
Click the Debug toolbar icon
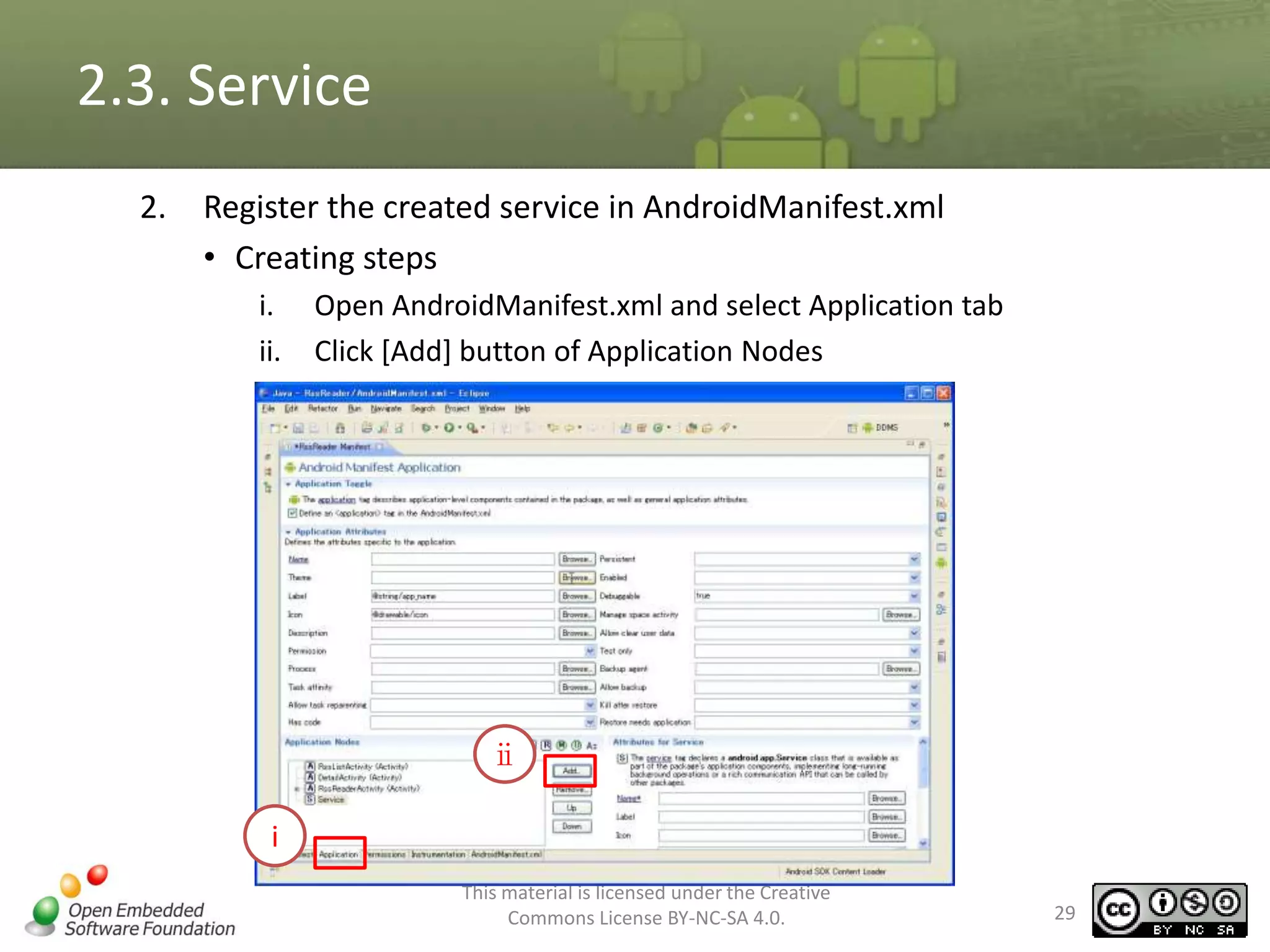coord(426,428)
